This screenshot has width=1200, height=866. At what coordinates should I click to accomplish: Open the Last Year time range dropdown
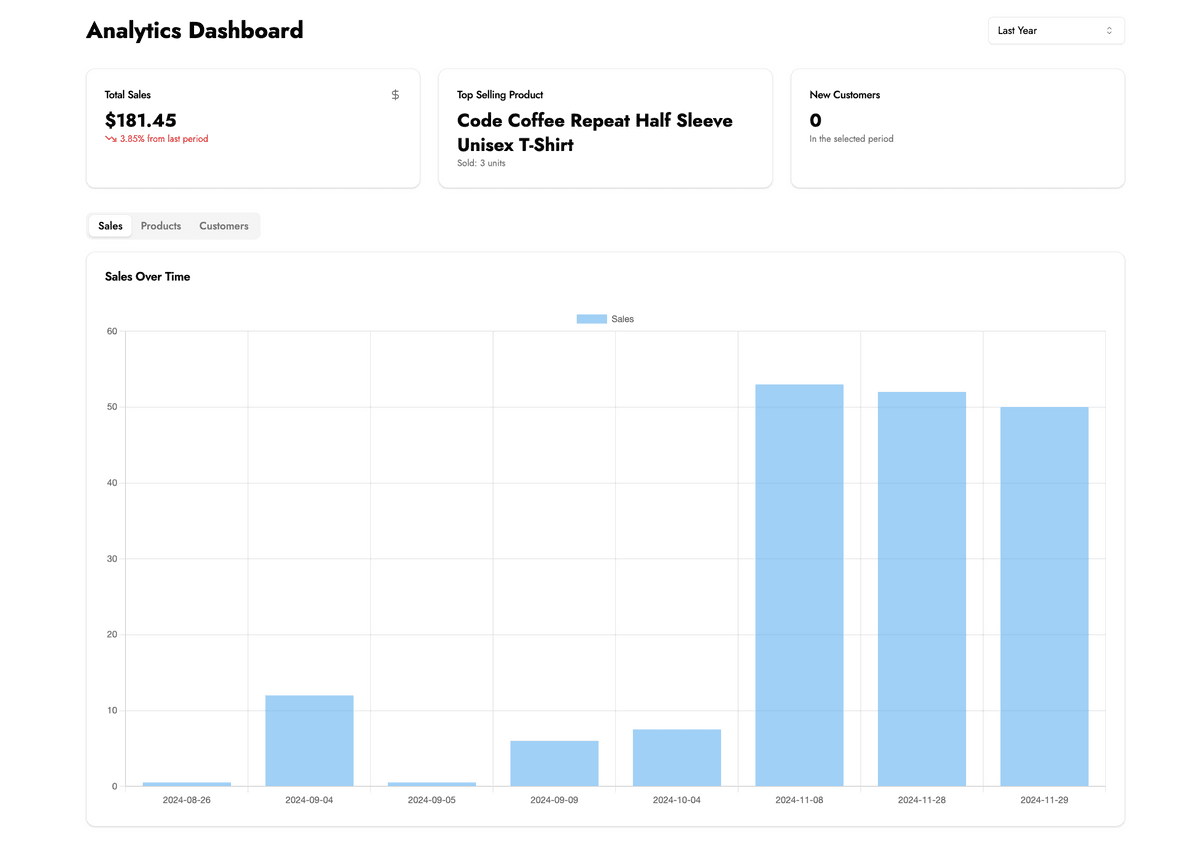(x=1055, y=31)
